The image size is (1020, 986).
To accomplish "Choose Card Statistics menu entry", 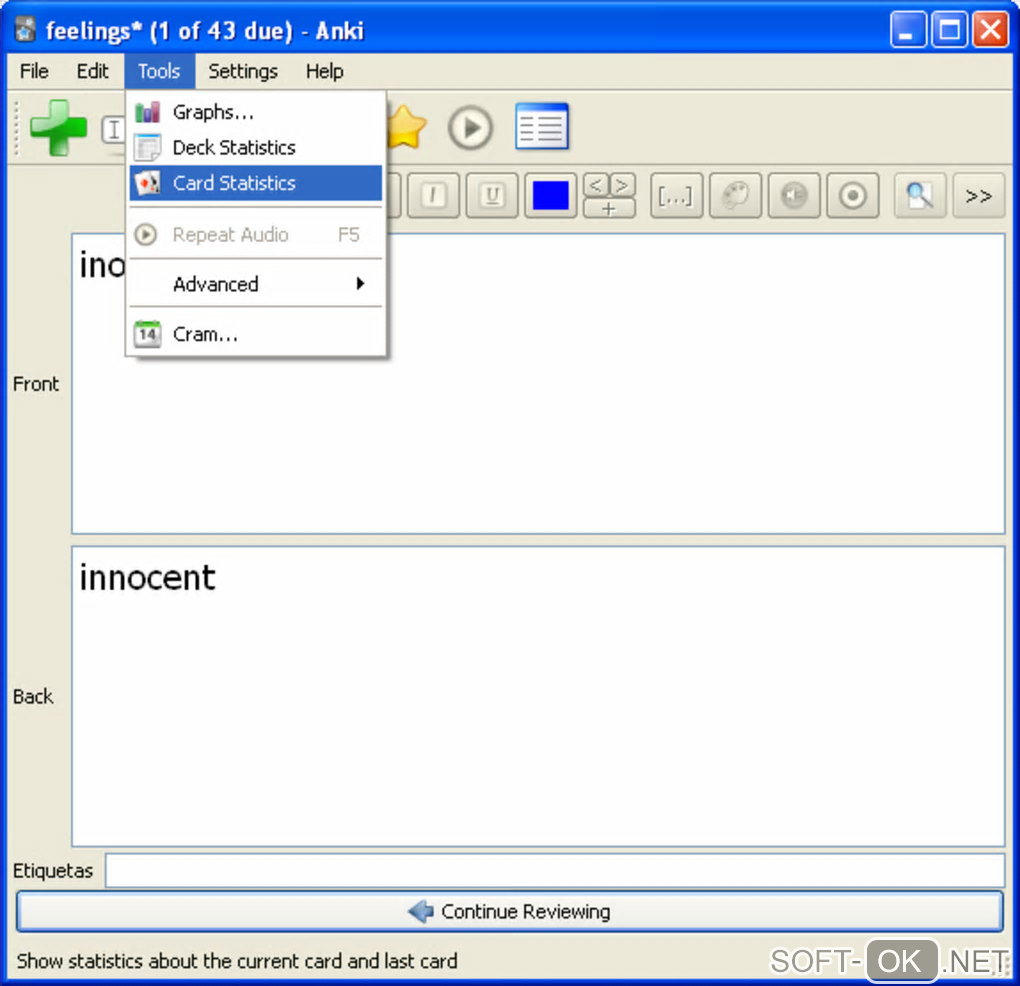I will pos(256,183).
